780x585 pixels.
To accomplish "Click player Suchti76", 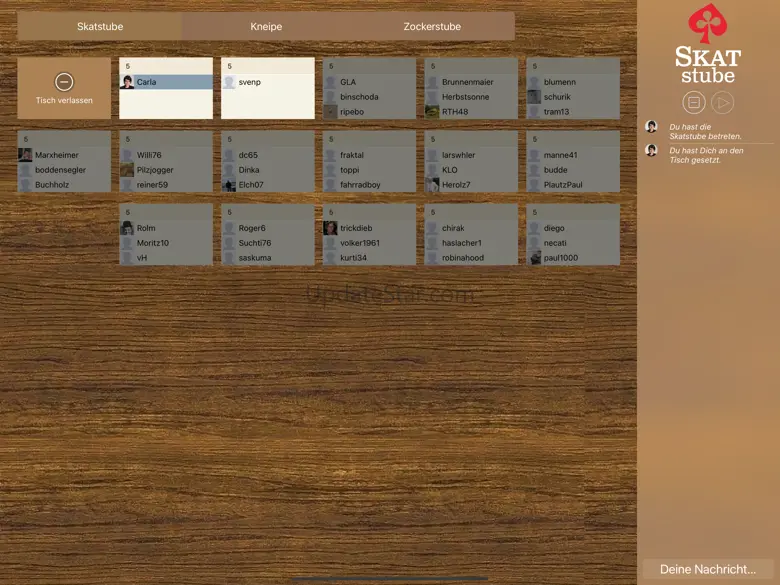I will (268, 243).
